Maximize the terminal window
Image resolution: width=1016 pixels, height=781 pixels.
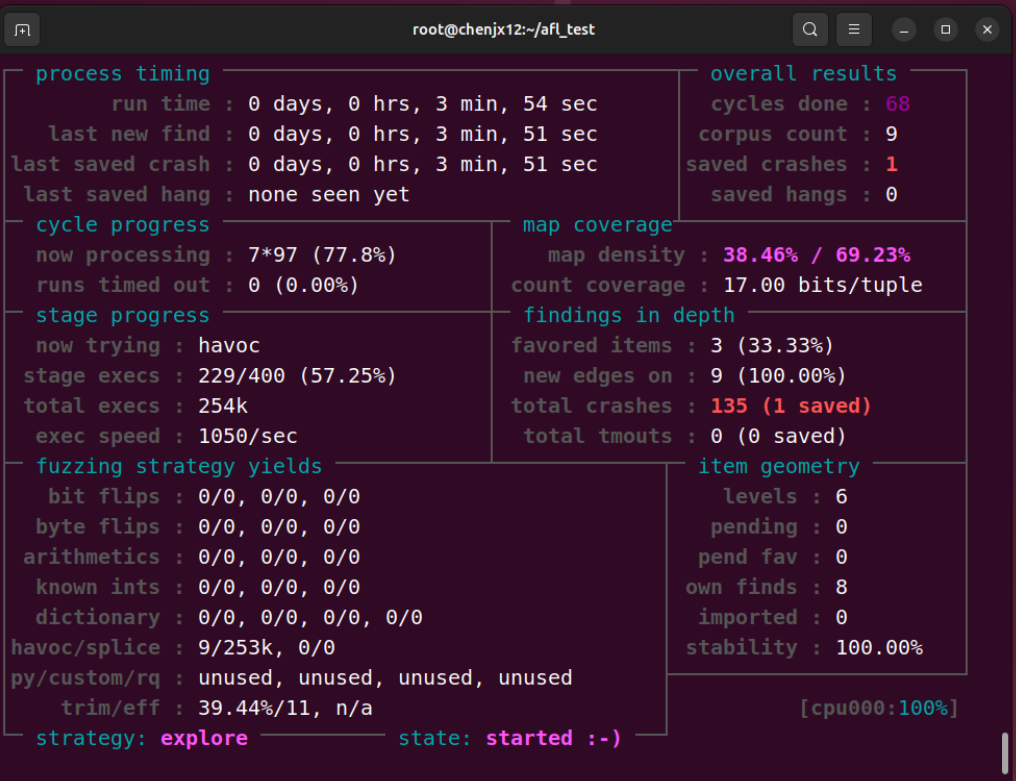[x=945, y=30]
